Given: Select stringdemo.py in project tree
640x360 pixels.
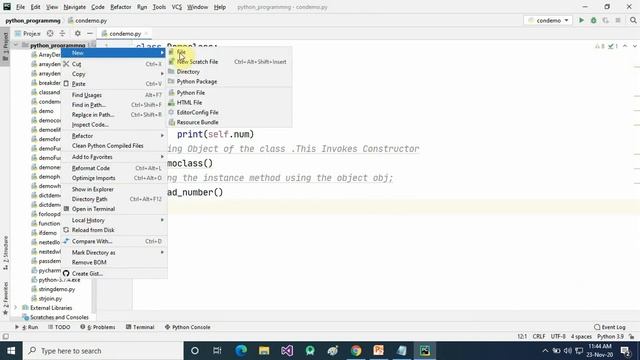Looking at the screenshot, I should 53,289.
